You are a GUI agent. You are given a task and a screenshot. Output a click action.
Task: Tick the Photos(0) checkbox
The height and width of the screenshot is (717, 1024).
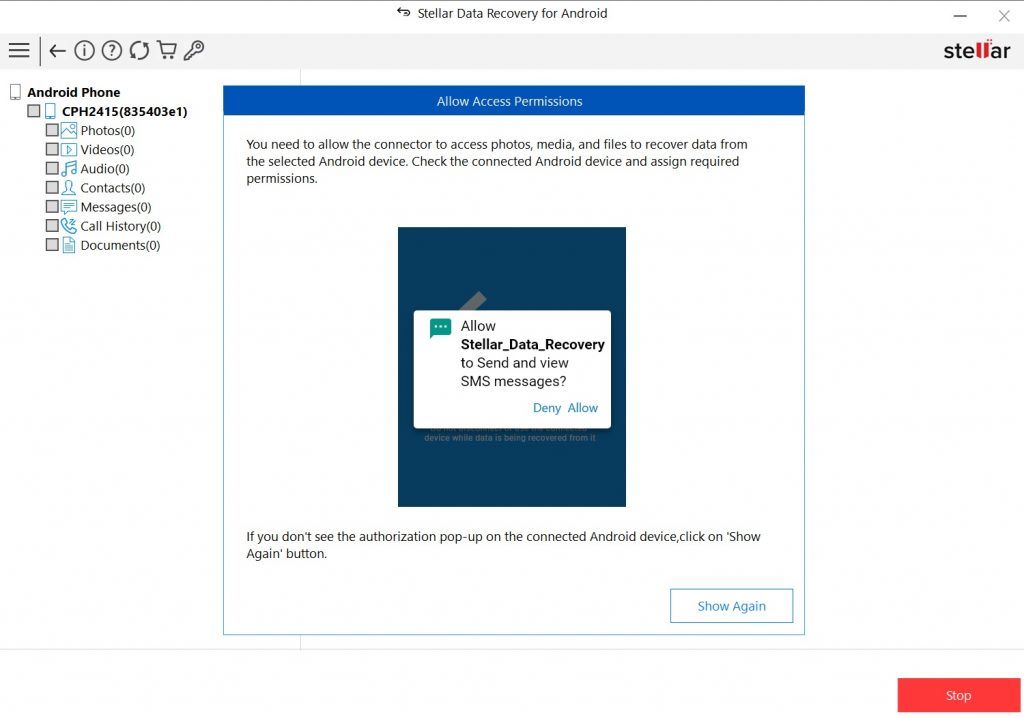(52, 130)
